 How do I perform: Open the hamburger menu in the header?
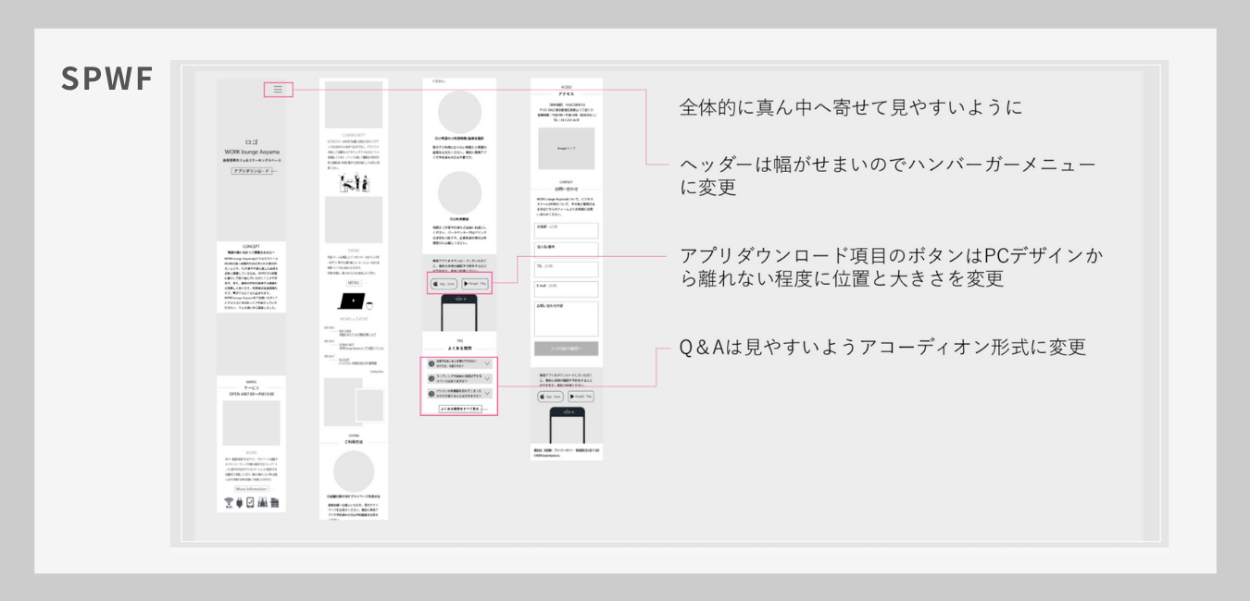pyautogui.click(x=278, y=89)
